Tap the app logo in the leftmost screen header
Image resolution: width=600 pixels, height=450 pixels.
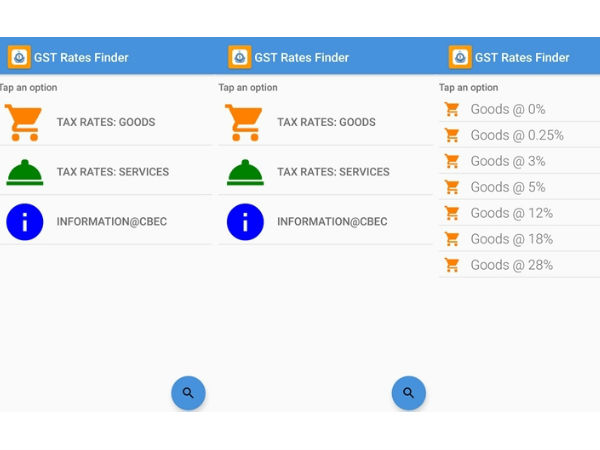pos(19,57)
